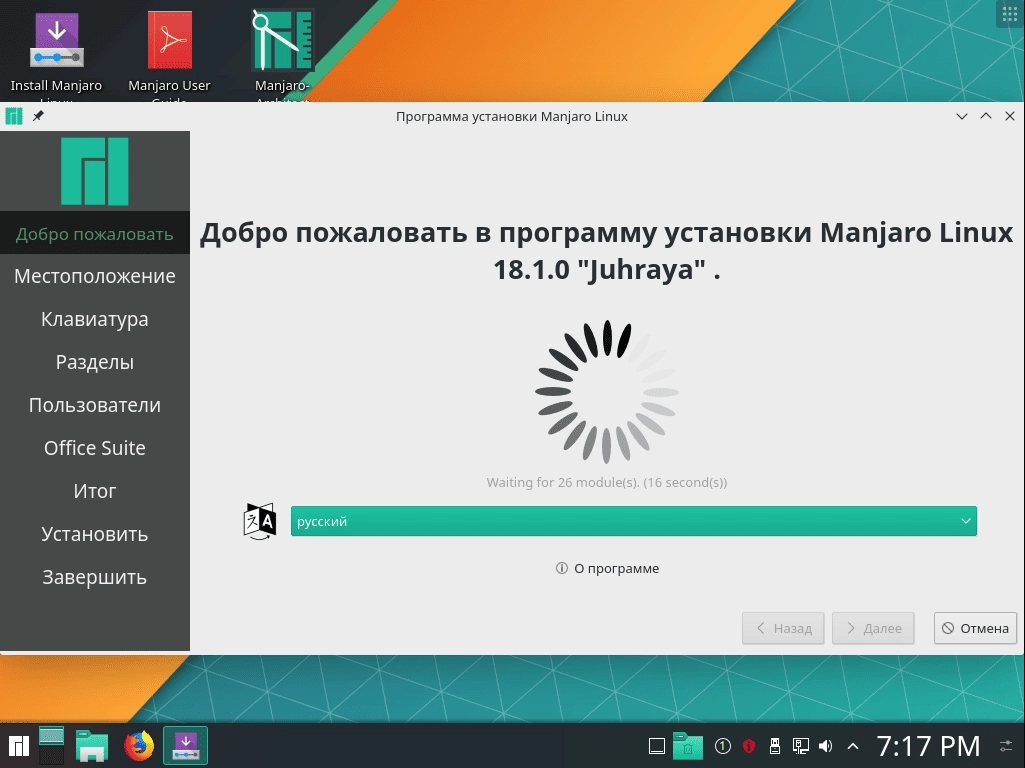Click the Manjaro logo in the sidebar
The image size is (1025, 768).
coord(95,171)
